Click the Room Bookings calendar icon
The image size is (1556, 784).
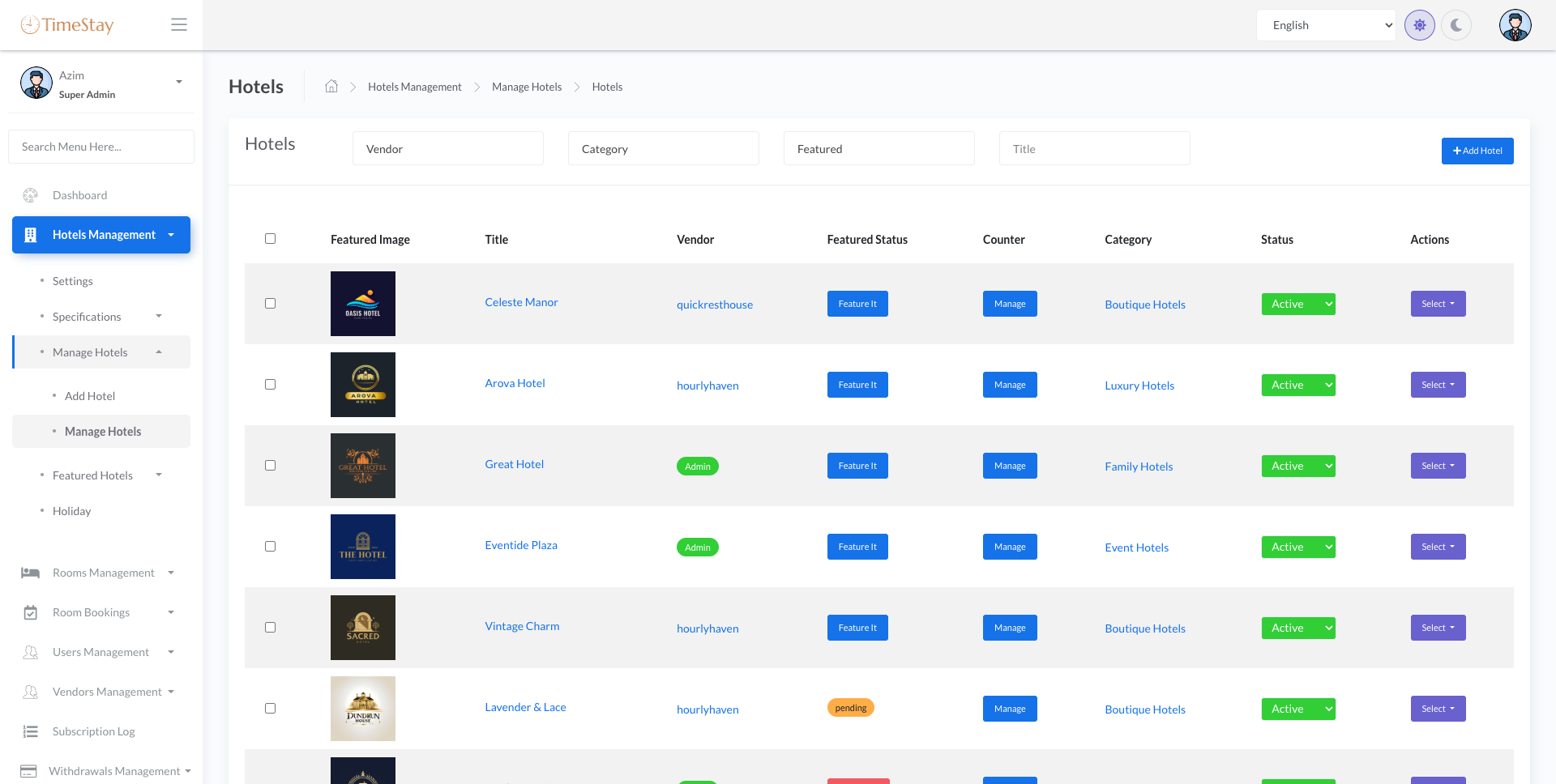tap(31, 612)
